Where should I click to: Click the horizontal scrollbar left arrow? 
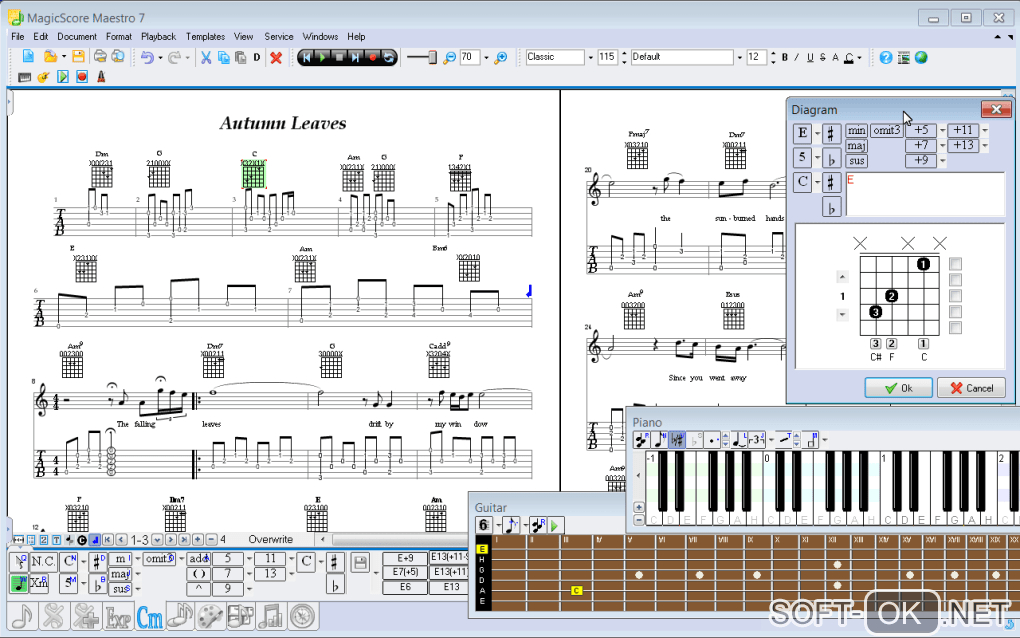[323, 539]
